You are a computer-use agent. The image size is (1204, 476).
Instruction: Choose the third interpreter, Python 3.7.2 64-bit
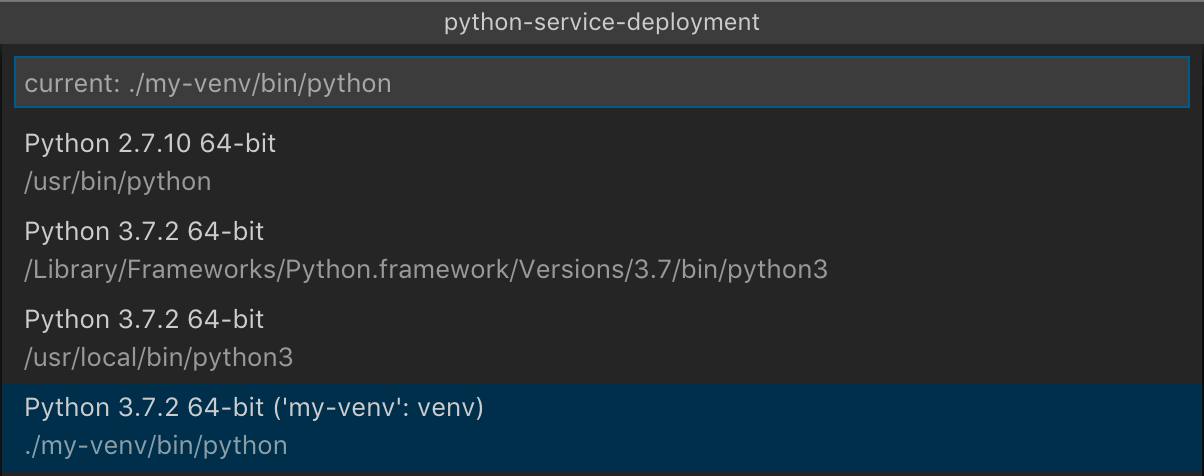[602, 339]
